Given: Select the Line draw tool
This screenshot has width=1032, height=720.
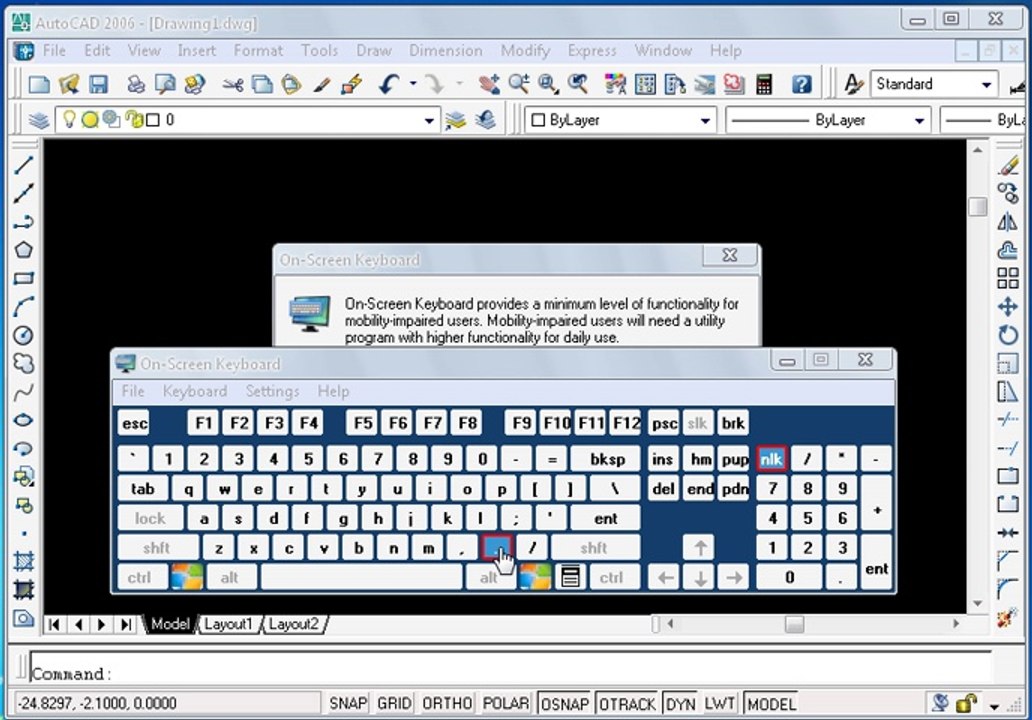Looking at the screenshot, I should 23,165.
